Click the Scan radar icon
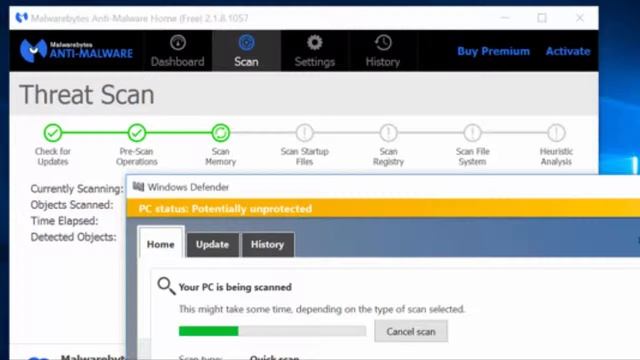Viewport: 640px width, 360px height. click(x=246, y=42)
